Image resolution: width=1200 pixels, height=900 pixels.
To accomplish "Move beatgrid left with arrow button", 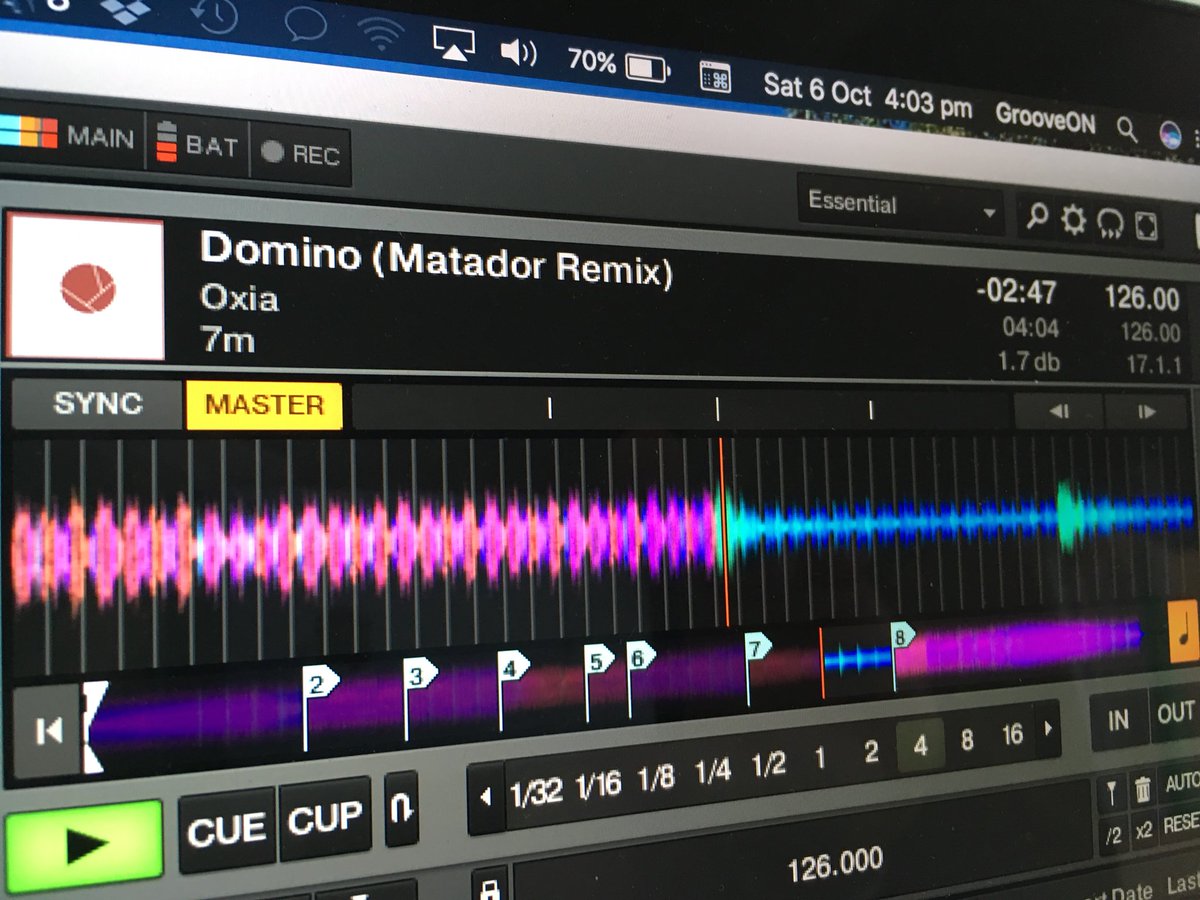I will pos(1059,411).
